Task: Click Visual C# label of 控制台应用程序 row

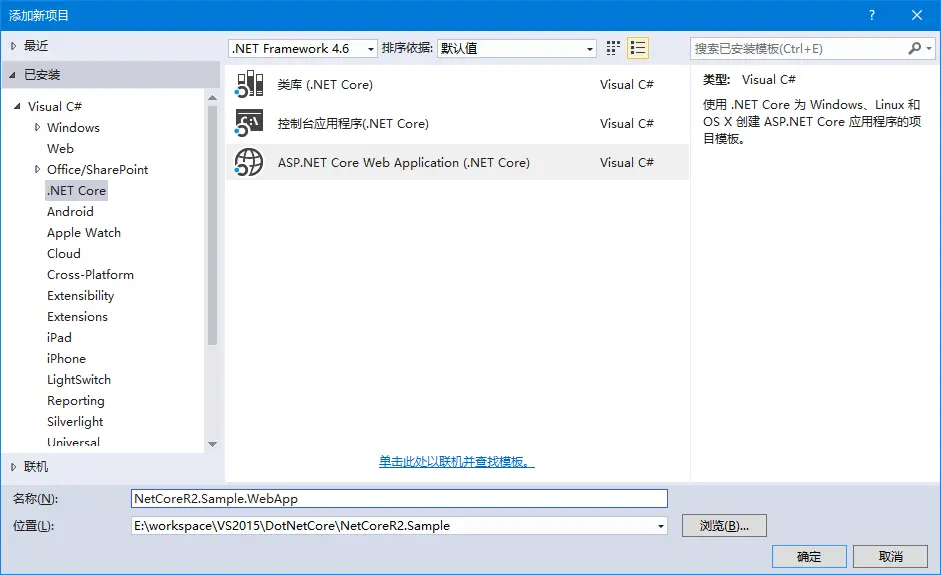Action: pyautogui.click(x=627, y=124)
